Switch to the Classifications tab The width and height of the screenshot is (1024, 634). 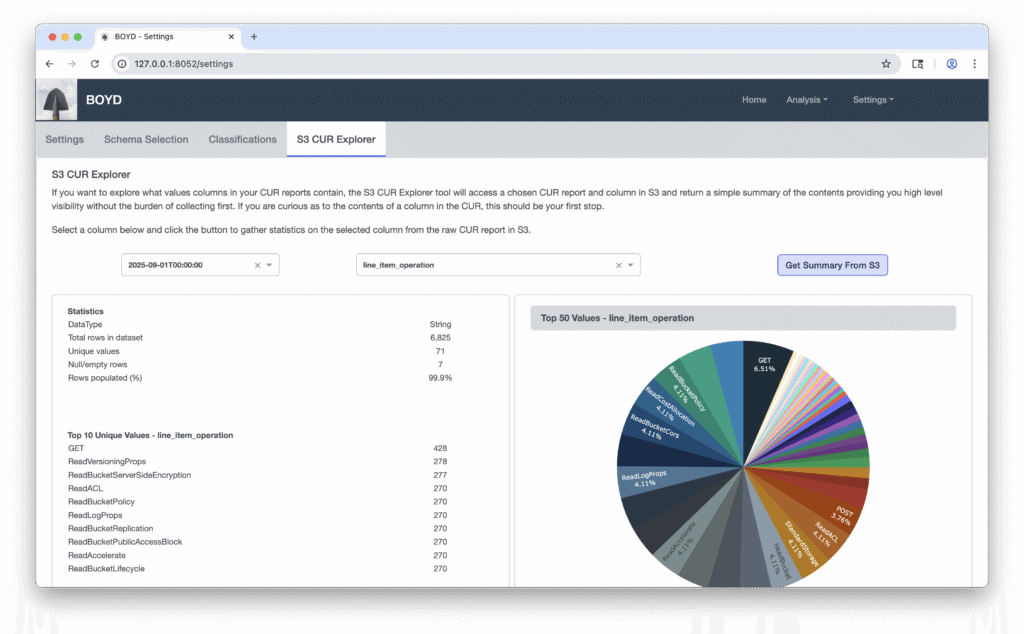(x=242, y=140)
